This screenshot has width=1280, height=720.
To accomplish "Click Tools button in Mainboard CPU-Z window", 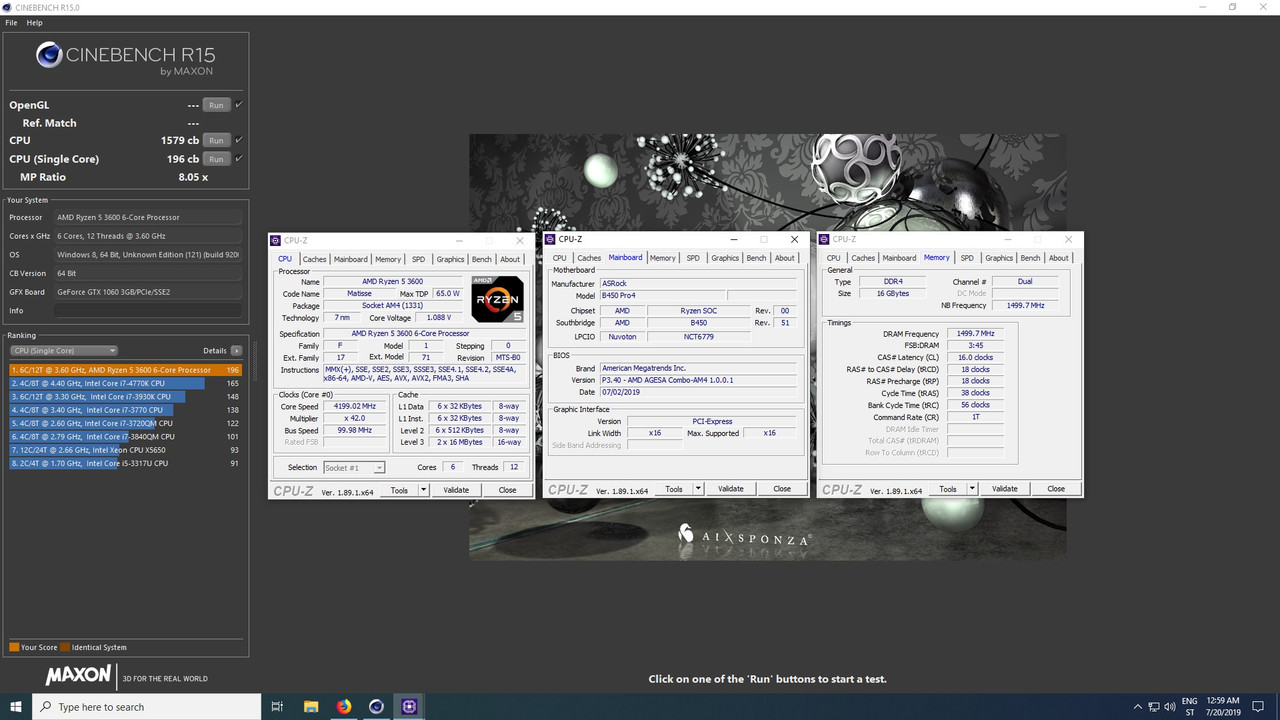I will (674, 489).
